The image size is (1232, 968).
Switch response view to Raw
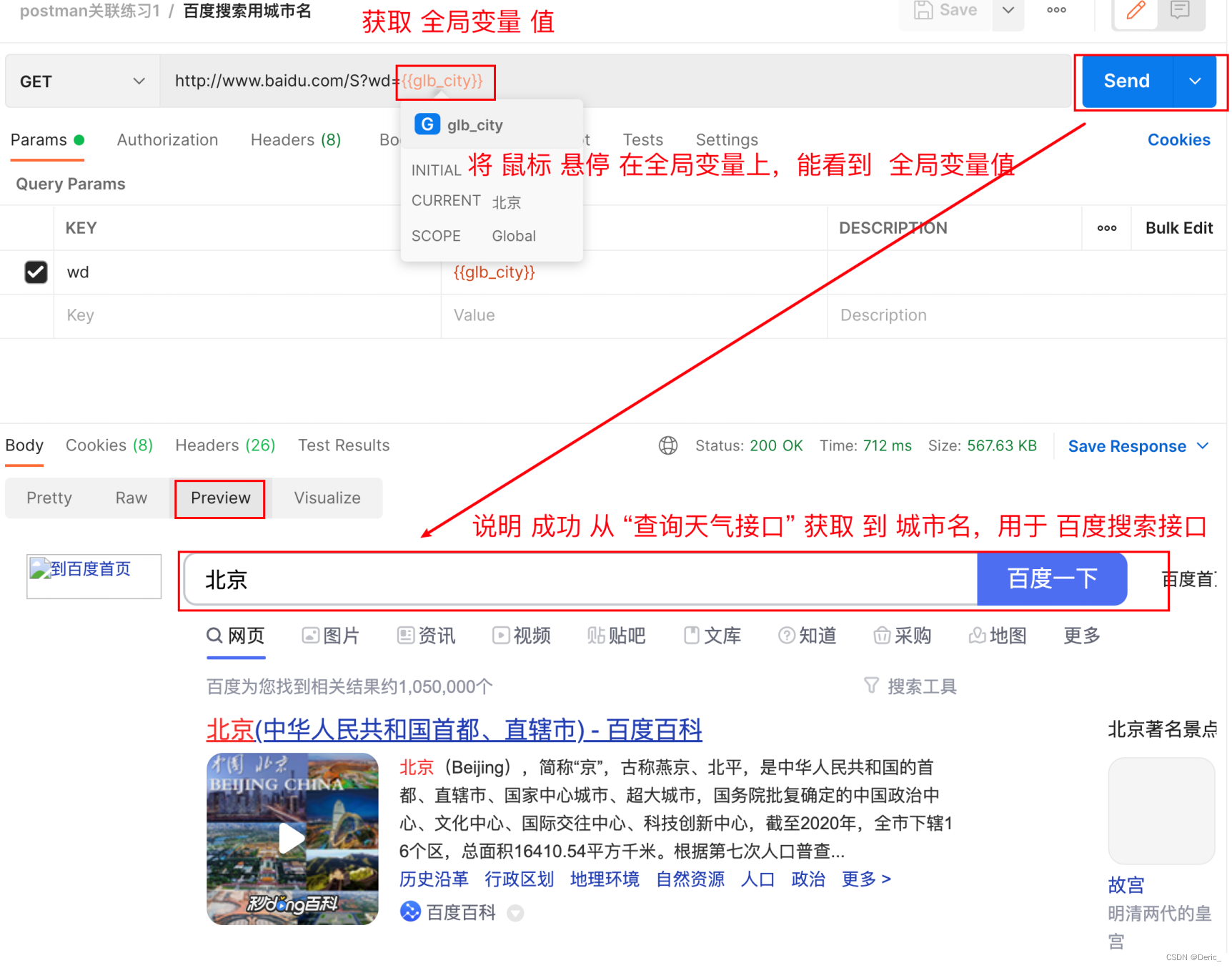(131, 498)
